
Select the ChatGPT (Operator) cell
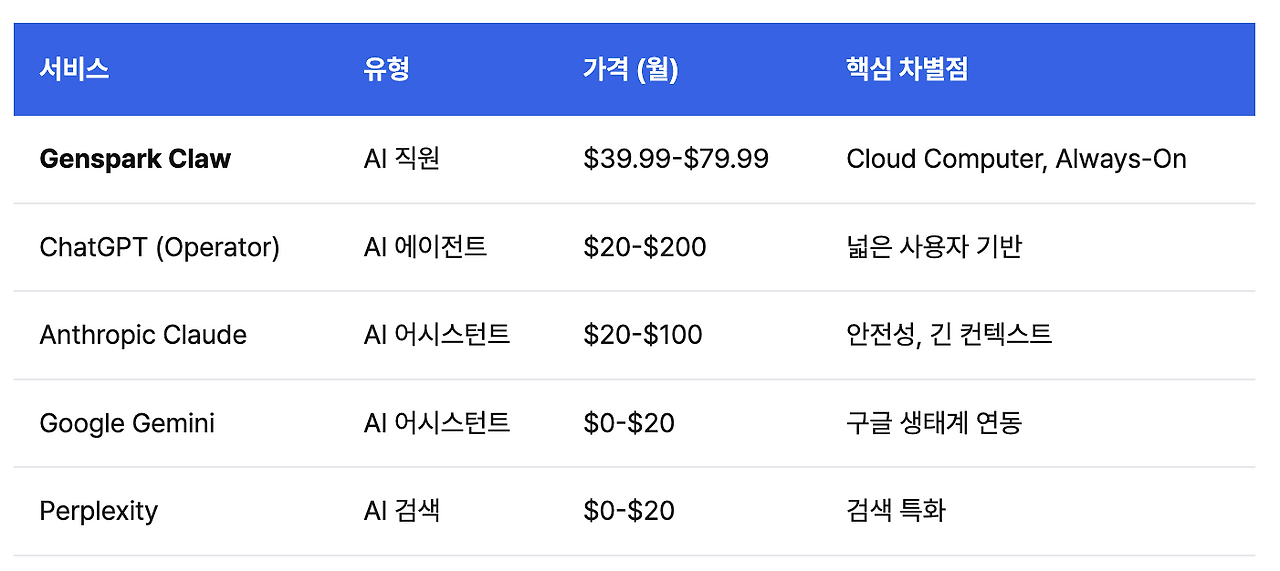(x=159, y=247)
